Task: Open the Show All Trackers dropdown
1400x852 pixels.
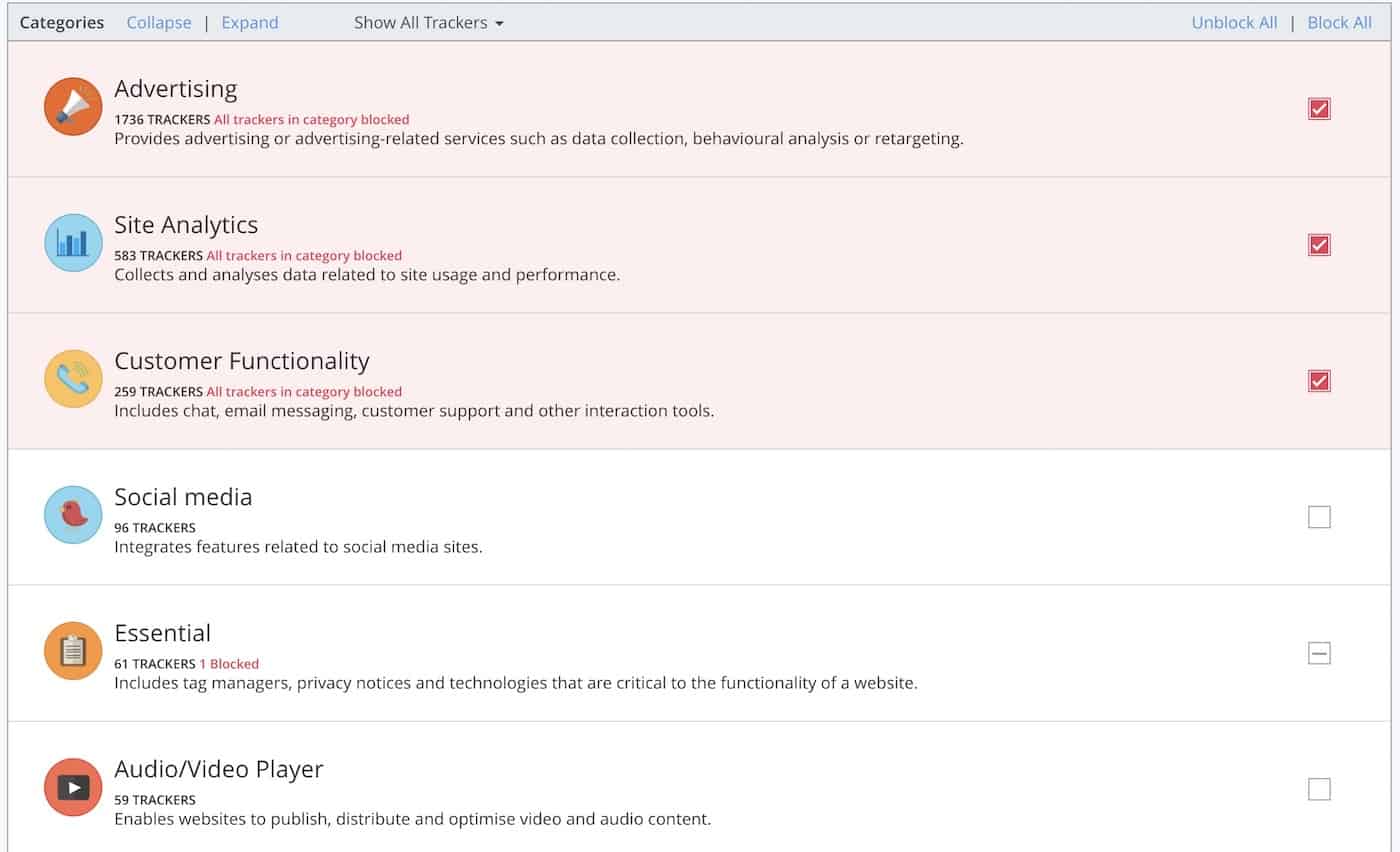Action: coord(428,22)
